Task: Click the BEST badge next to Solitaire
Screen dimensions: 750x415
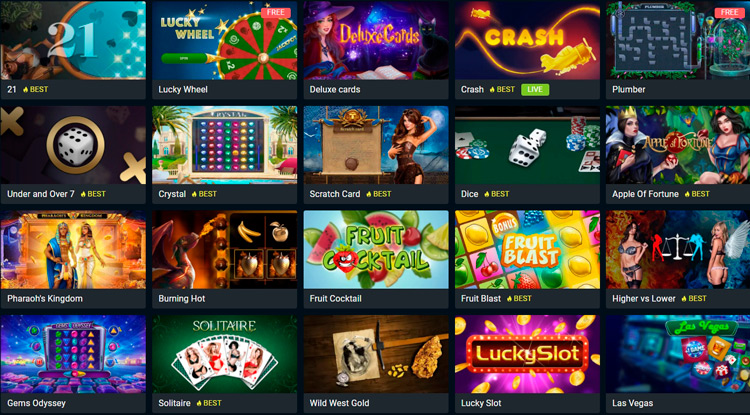Action: 208,403
